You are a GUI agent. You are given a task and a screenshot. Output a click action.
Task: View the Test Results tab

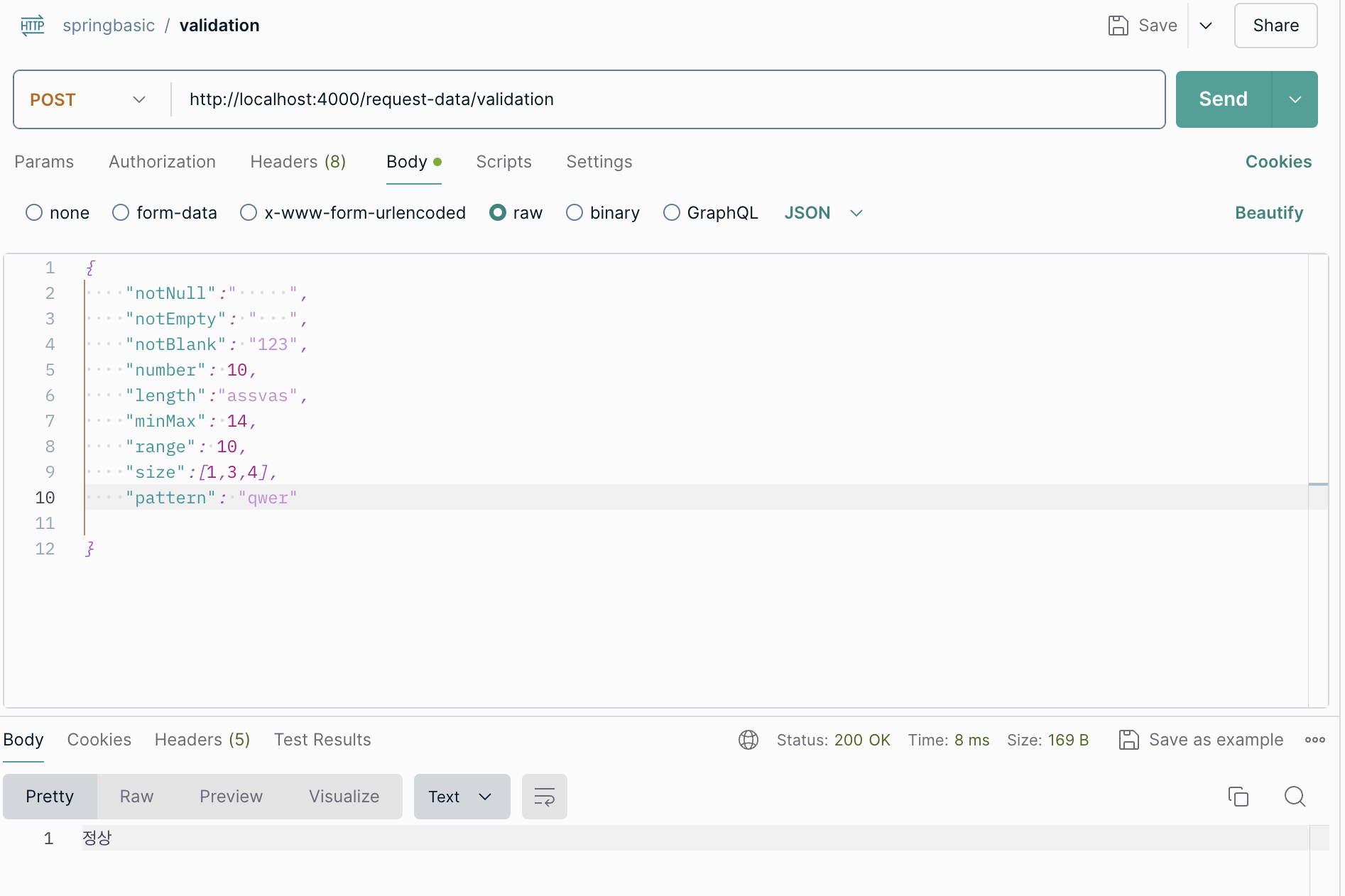(x=322, y=740)
